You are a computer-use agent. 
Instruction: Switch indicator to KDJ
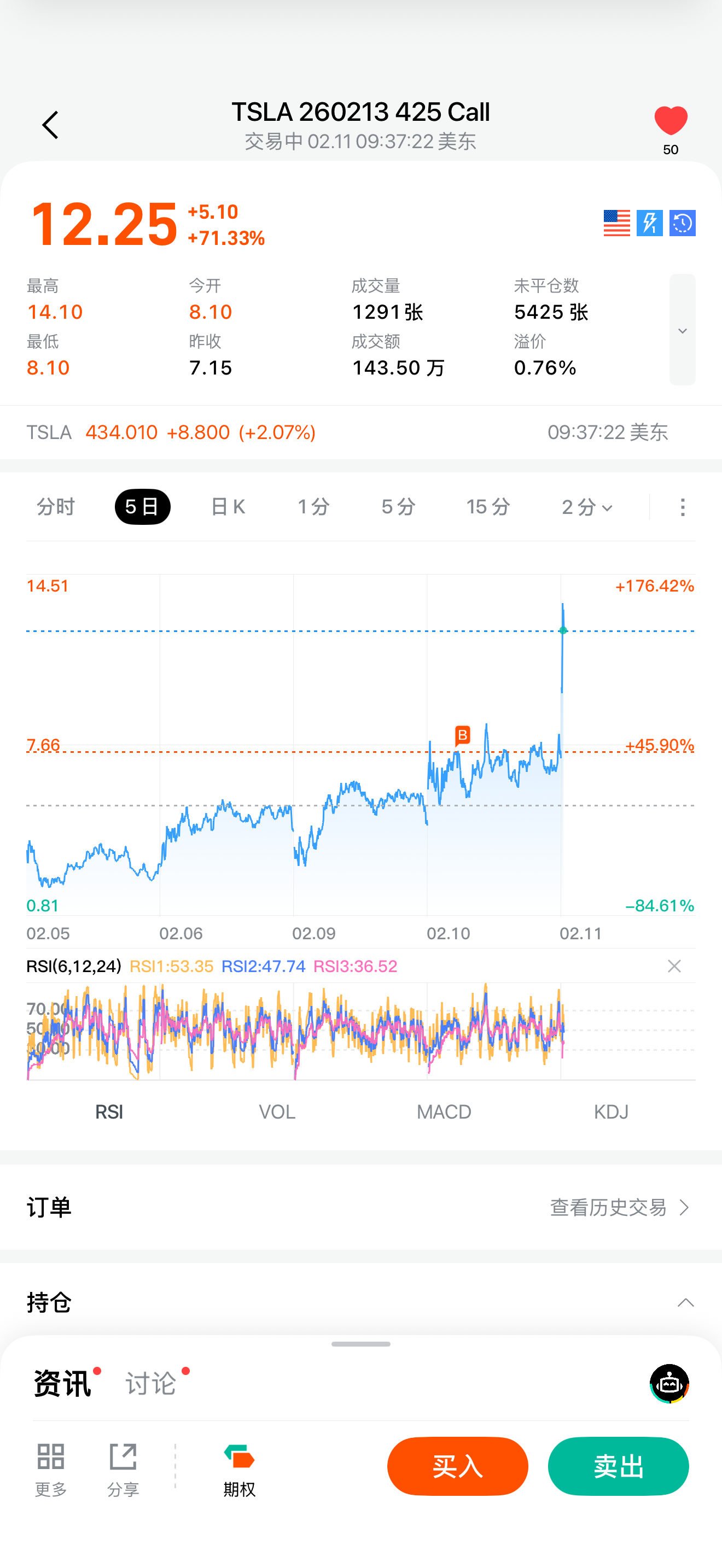coord(610,1112)
